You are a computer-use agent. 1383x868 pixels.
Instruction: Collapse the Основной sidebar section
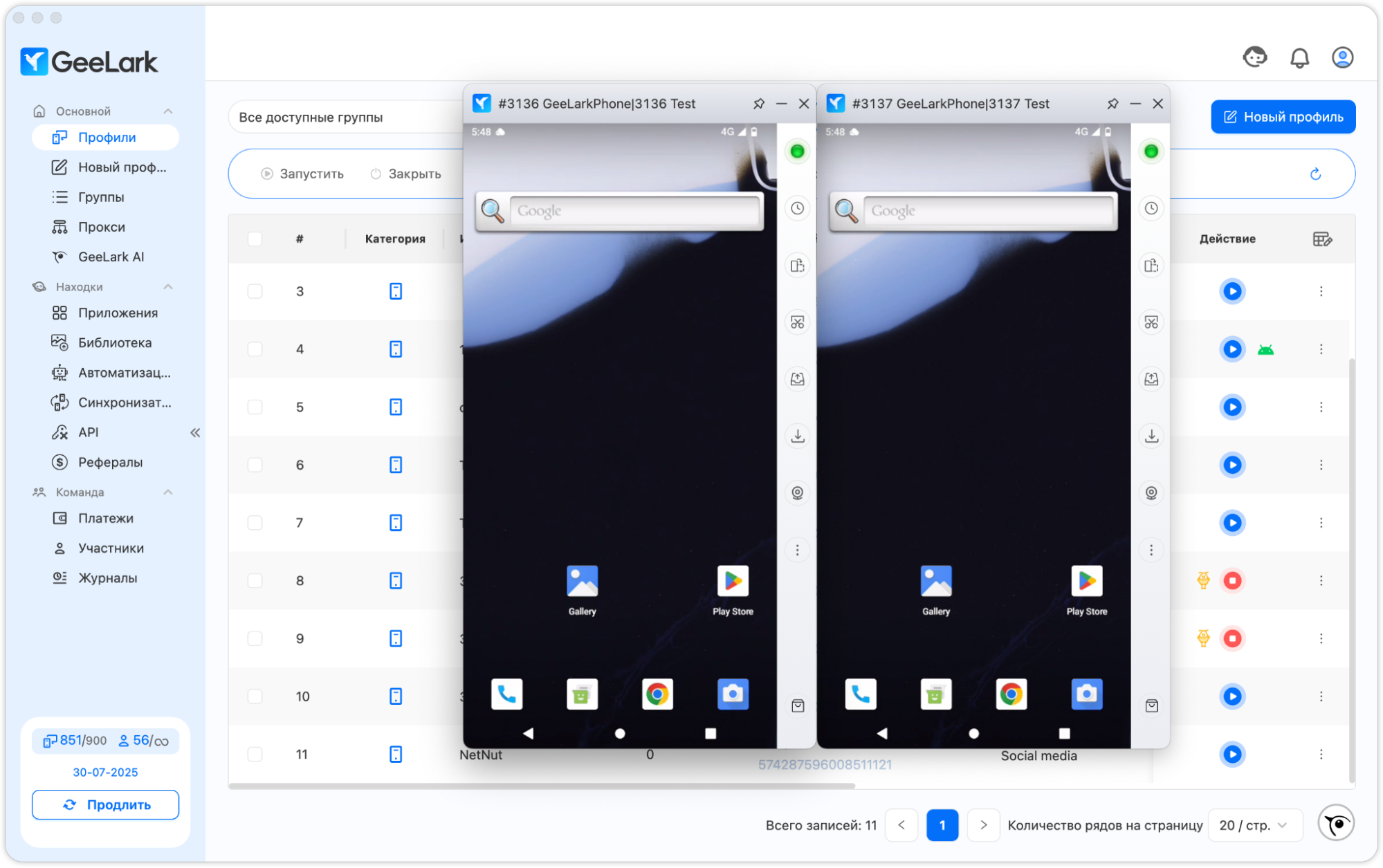[167, 111]
